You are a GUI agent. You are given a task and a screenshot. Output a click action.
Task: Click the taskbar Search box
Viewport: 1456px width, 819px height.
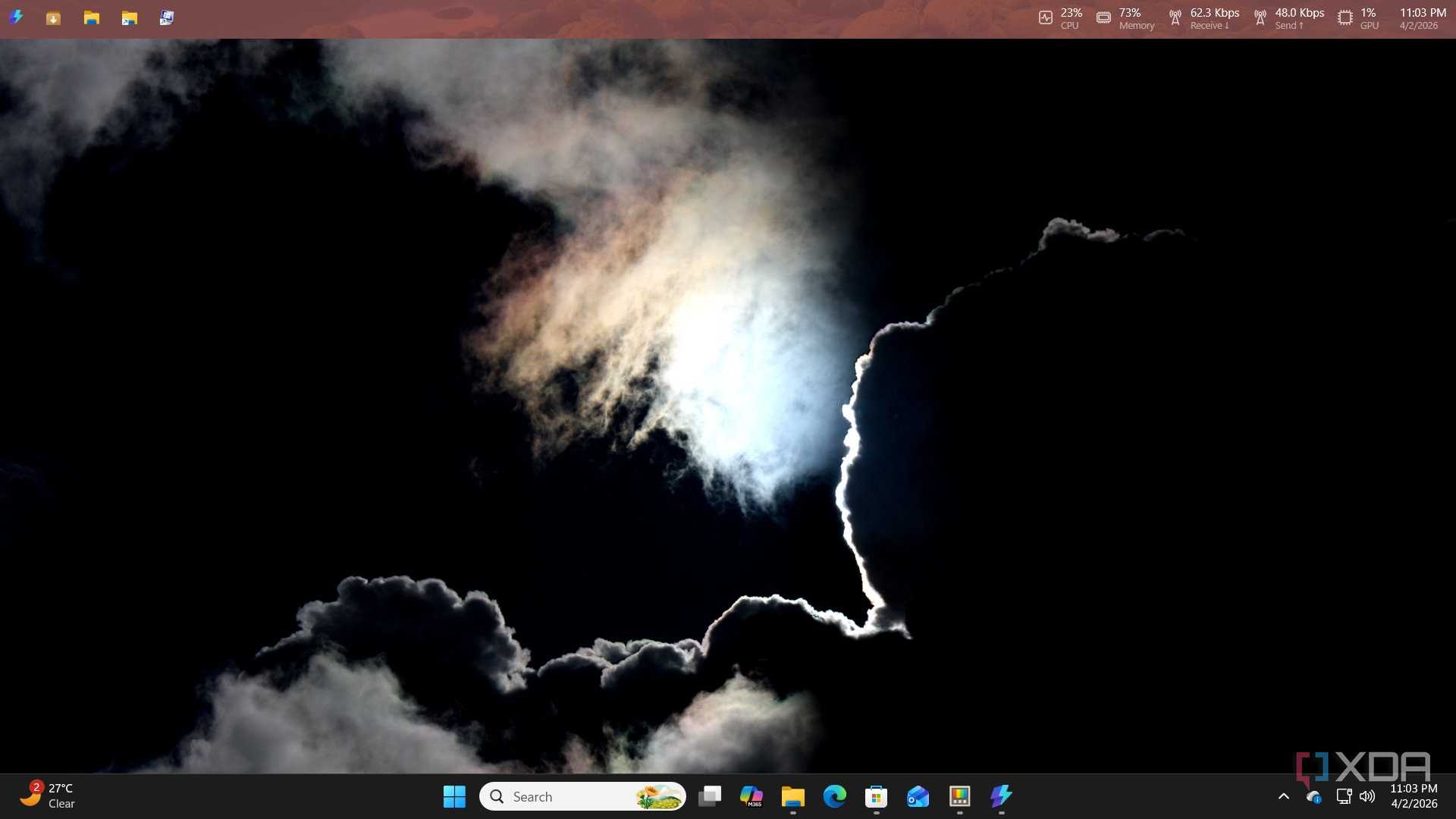582,796
